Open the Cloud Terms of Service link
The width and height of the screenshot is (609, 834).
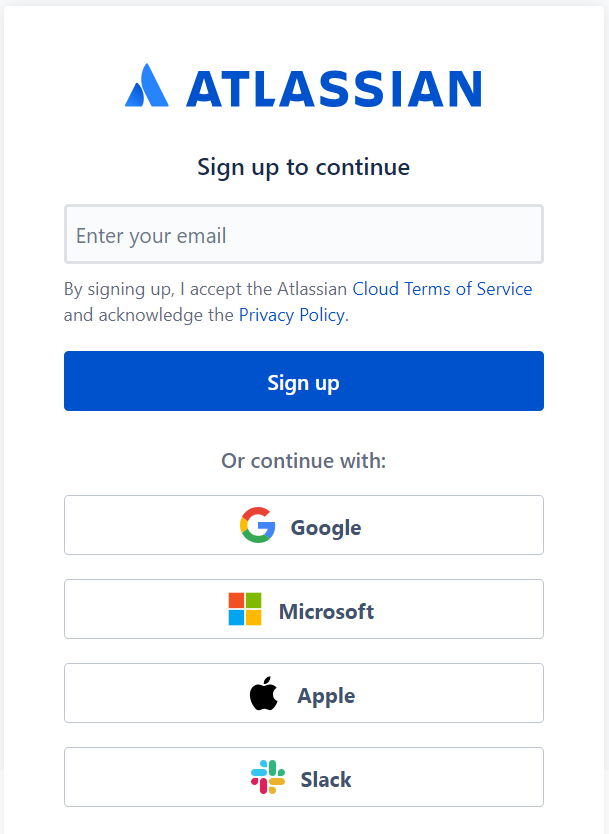(x=442, y=289)
